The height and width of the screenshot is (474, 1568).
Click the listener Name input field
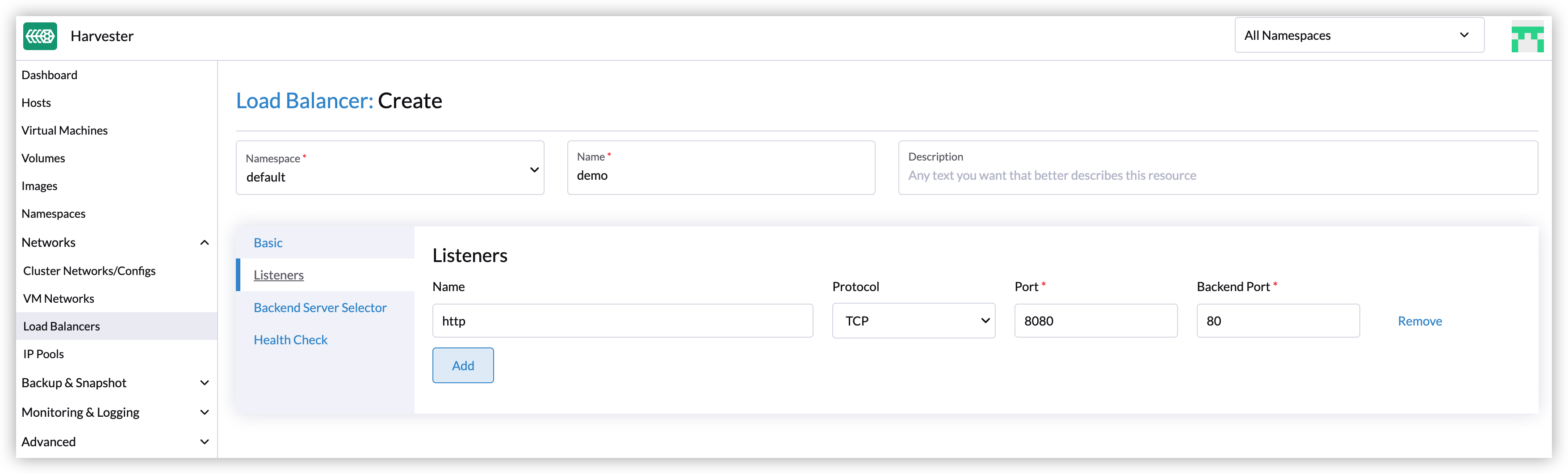pos(622,321)
